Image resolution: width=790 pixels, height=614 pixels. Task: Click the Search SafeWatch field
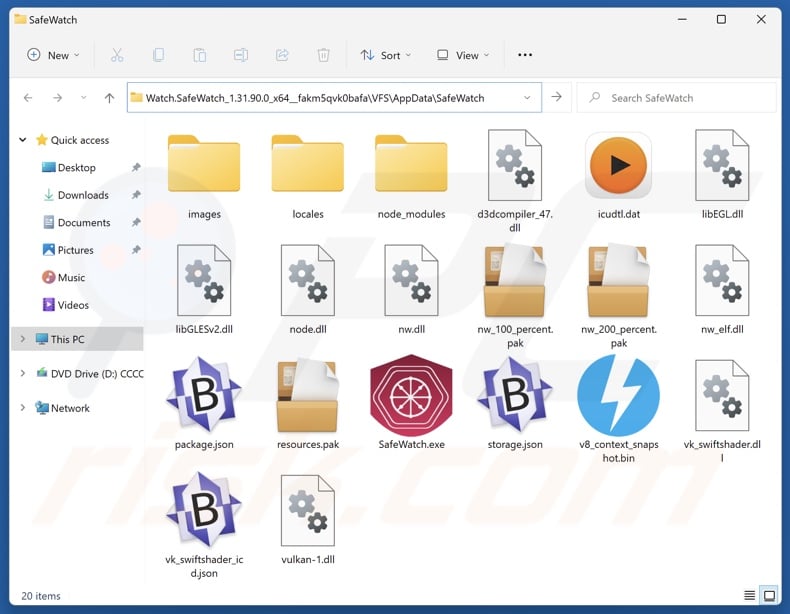coord(676,98)
